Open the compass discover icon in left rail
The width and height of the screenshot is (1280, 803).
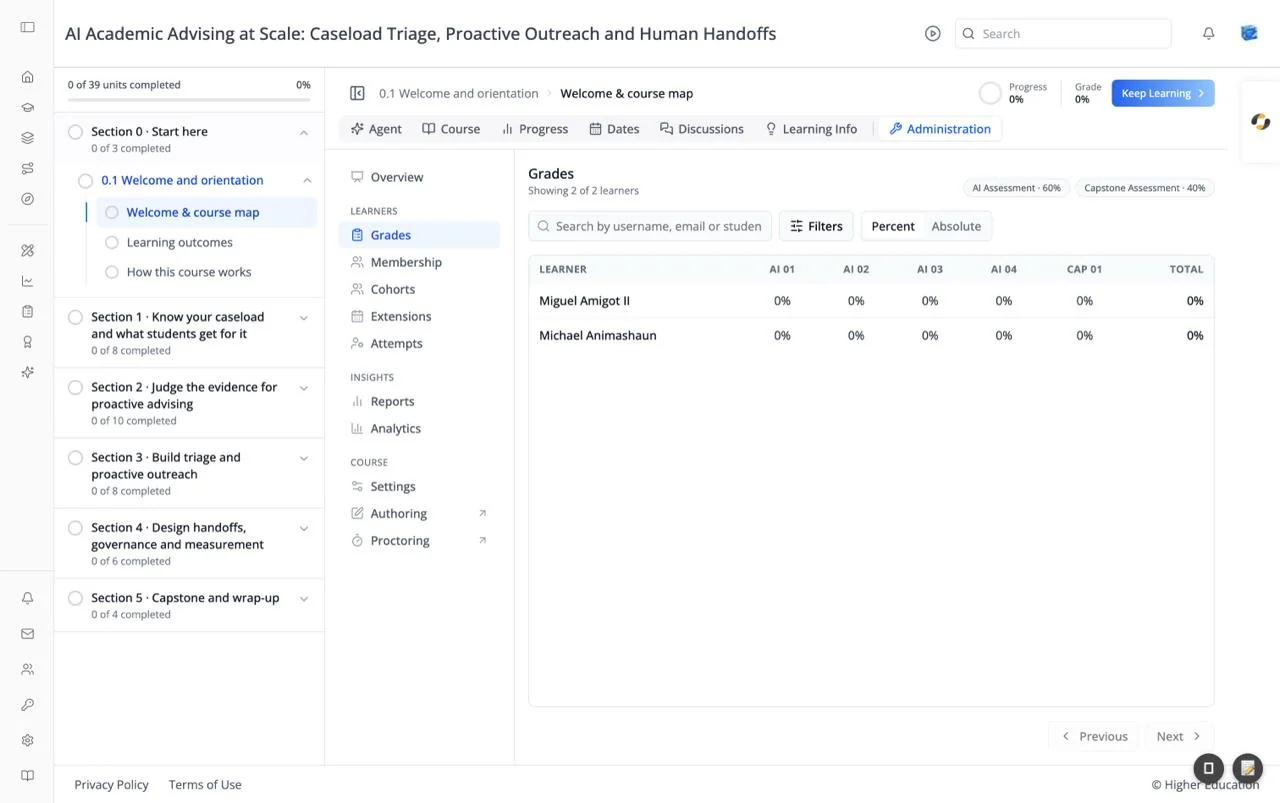pos(27,199)
